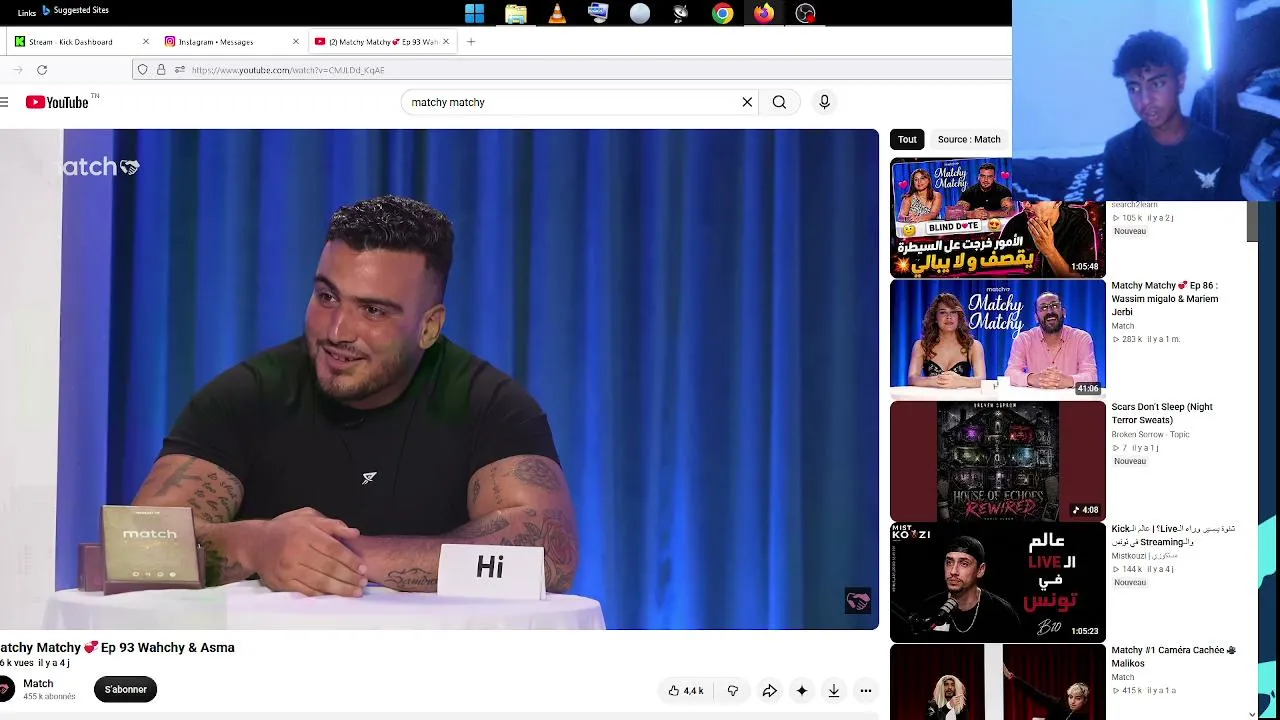This screenshot has height=720, width=1280.
Task: Open the Blind Date 1:05:48 video thumbnail
Action: pos(998,218)
